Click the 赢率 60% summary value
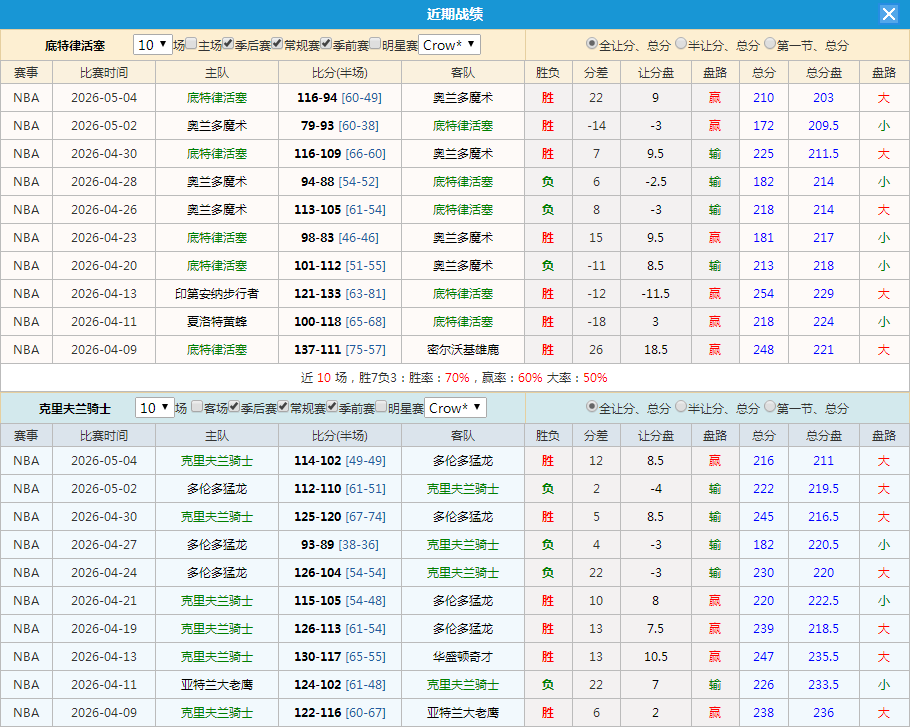The height and width of the screenshot is (727, 910). coord(530,378)
